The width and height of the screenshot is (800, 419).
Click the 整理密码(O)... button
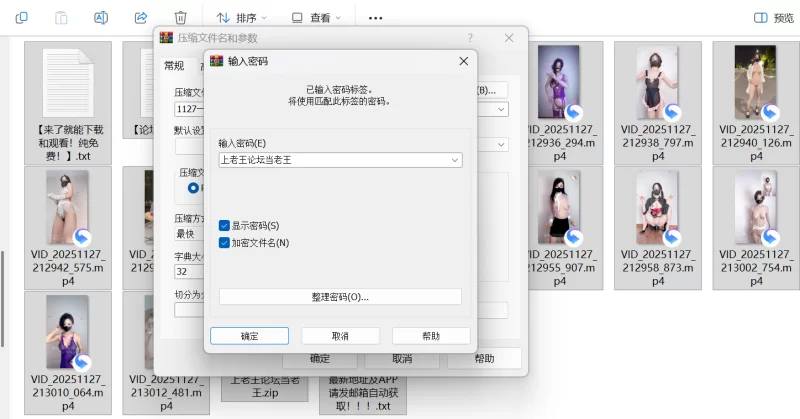340,297
